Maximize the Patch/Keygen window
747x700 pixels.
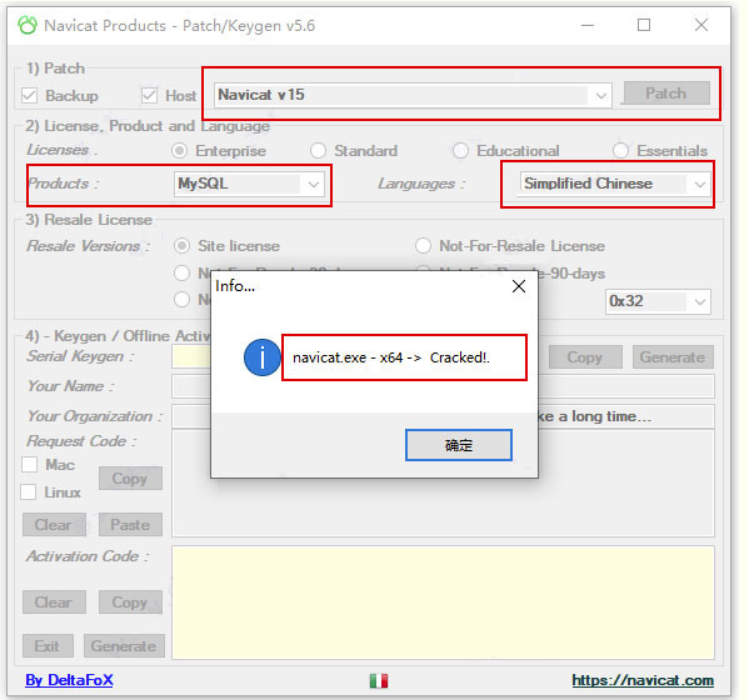click(644, 25)
